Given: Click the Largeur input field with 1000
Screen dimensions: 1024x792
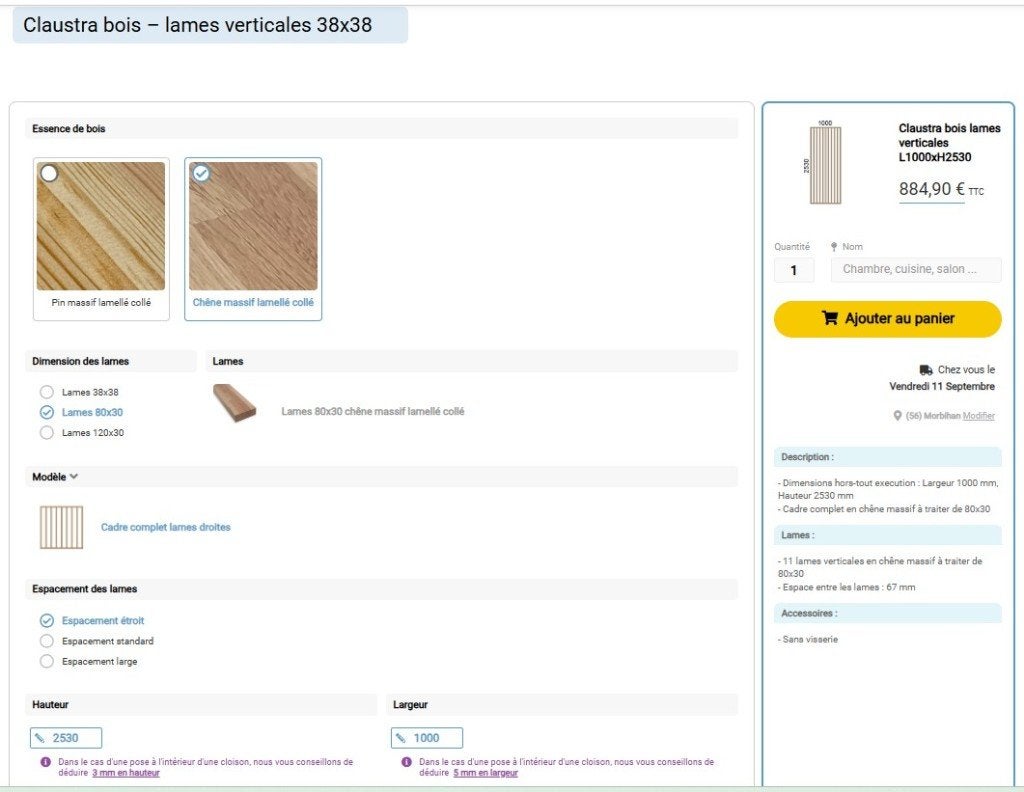Looking at the screenshot, I should (x=427, y=738).
